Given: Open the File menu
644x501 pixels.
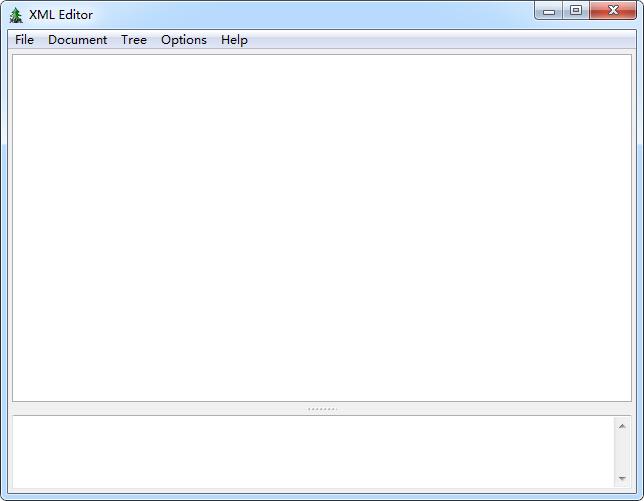Looking at the screenshot, I should pos(24,40).
